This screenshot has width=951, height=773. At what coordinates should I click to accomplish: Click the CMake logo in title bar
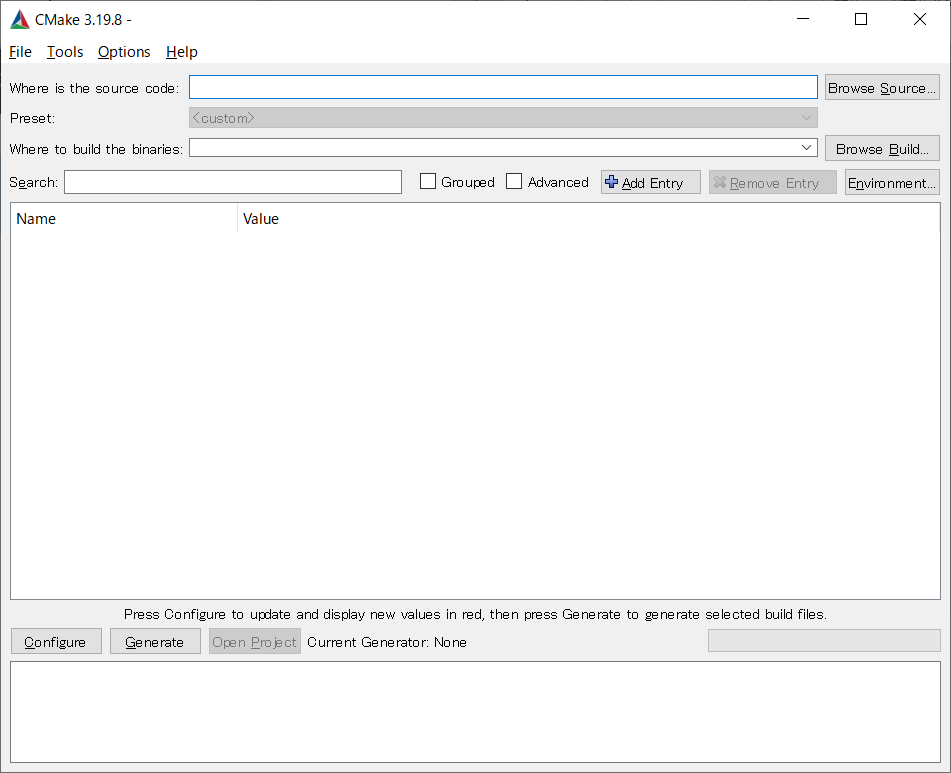coord(20,19)
